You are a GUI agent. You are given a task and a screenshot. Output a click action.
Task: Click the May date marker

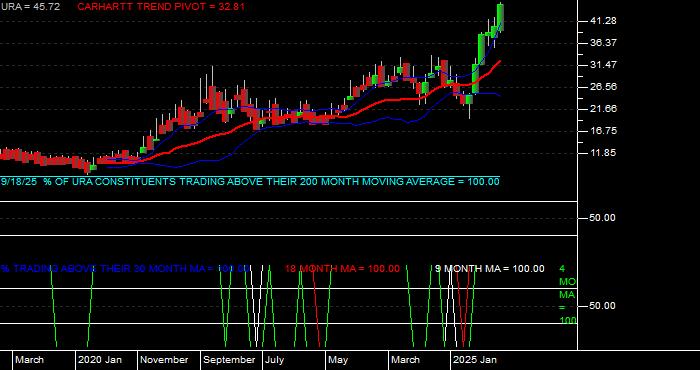[338, 360]
